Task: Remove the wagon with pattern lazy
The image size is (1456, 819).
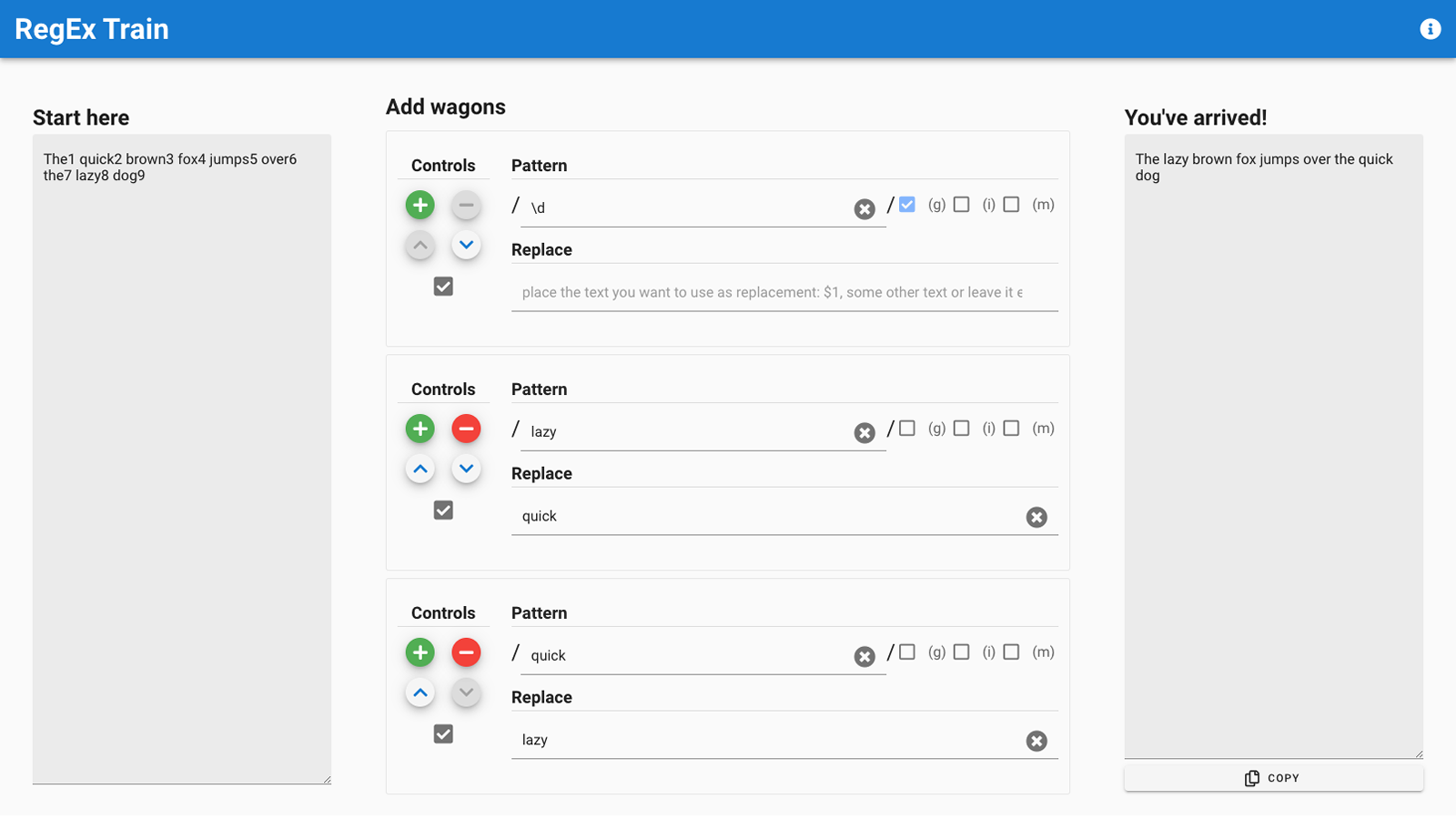Action: (466, 429)
